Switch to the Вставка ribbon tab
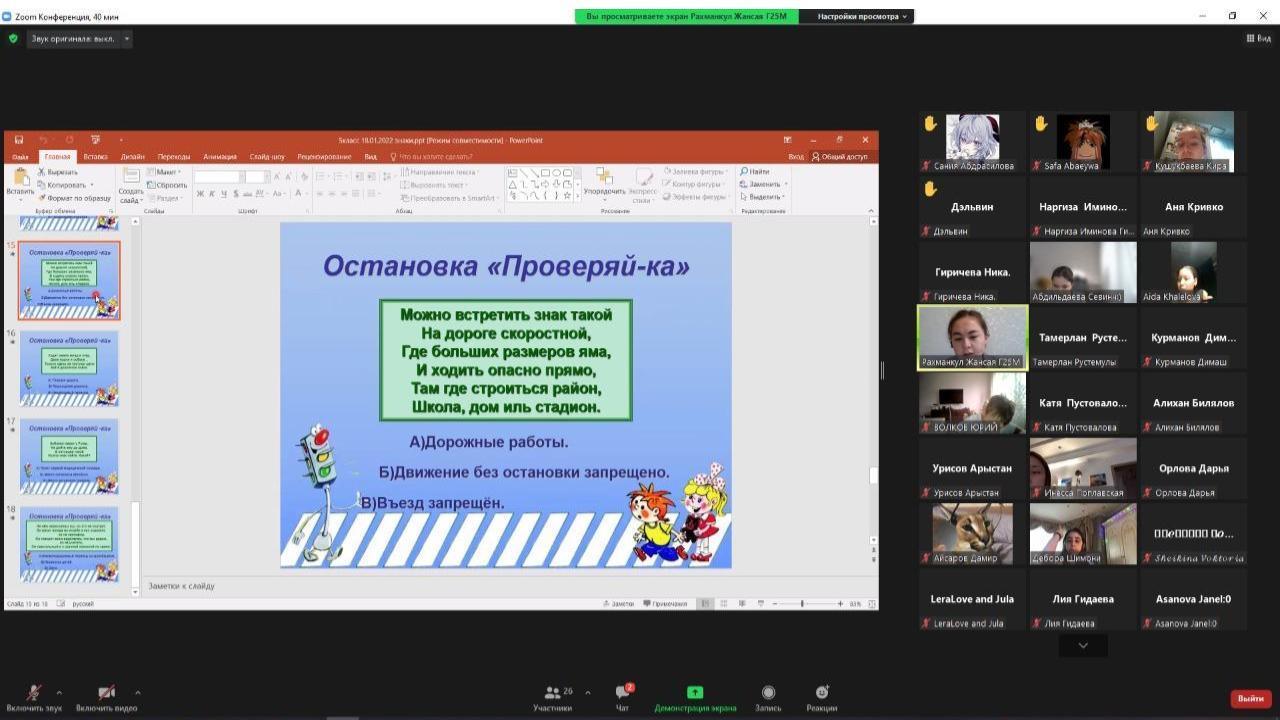 pyautogui.click(x=95, y=157)
